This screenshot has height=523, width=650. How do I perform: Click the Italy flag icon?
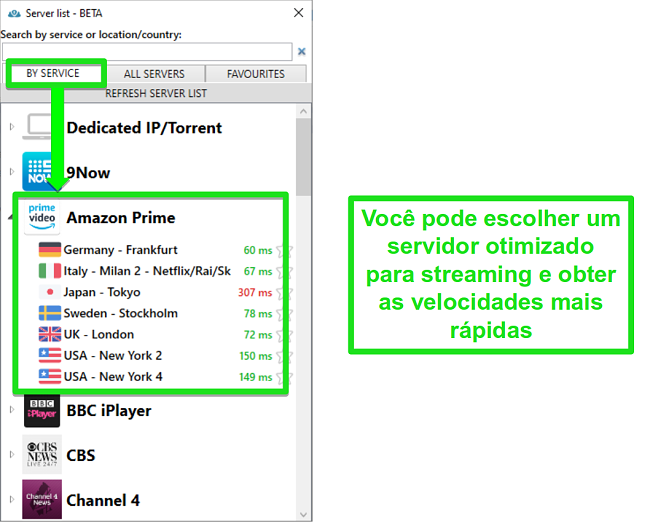point(50,271)
